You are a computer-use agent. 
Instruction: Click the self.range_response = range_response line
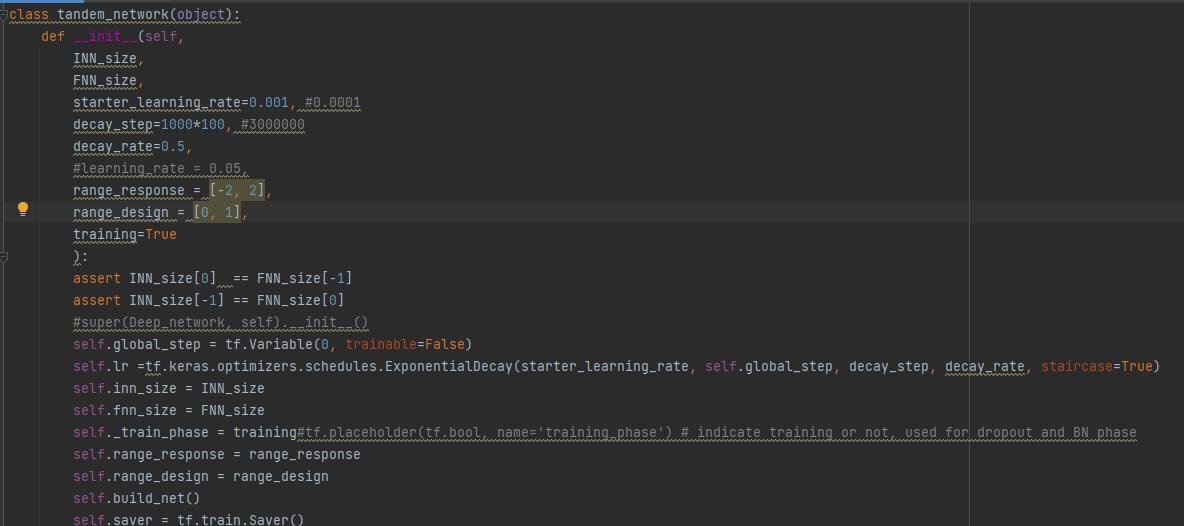[217, 454]
